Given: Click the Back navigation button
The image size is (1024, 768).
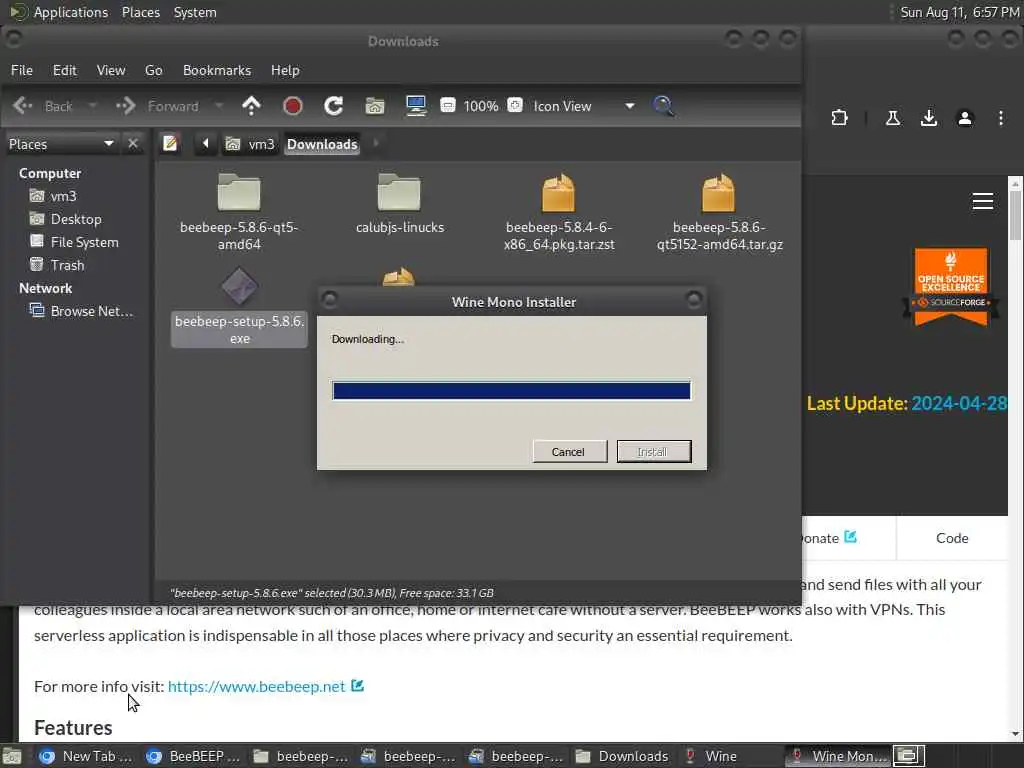Looking at the screenshot, I should (43, 106).
